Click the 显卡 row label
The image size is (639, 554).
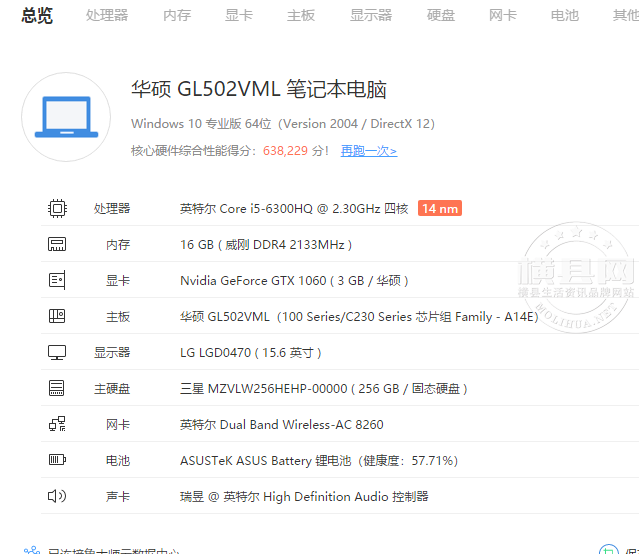pyautogui.click(x=118, y=280)
